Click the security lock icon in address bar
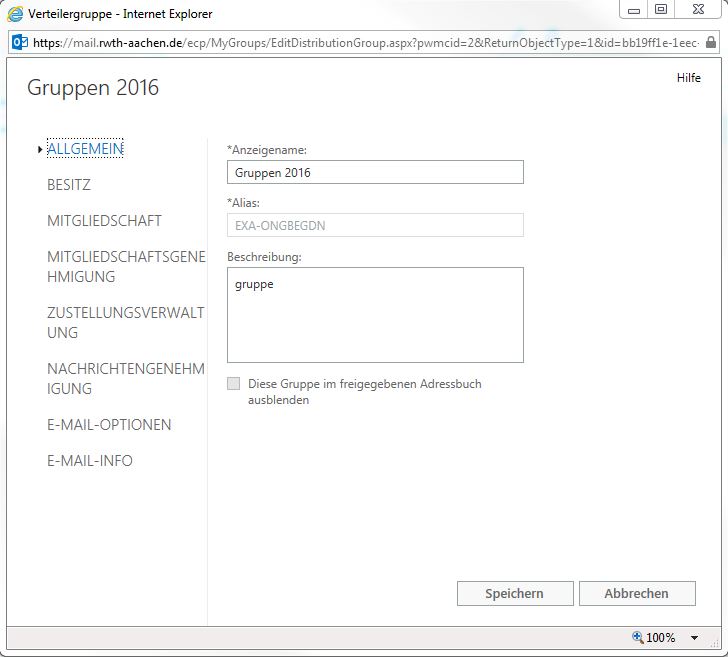The image size is (728, 657). click(710, 43)
